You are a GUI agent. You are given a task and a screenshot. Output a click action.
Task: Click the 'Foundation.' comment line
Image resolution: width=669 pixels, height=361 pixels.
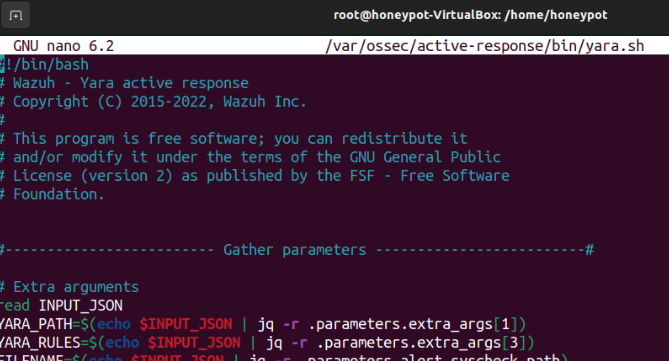tap(52, 194)
